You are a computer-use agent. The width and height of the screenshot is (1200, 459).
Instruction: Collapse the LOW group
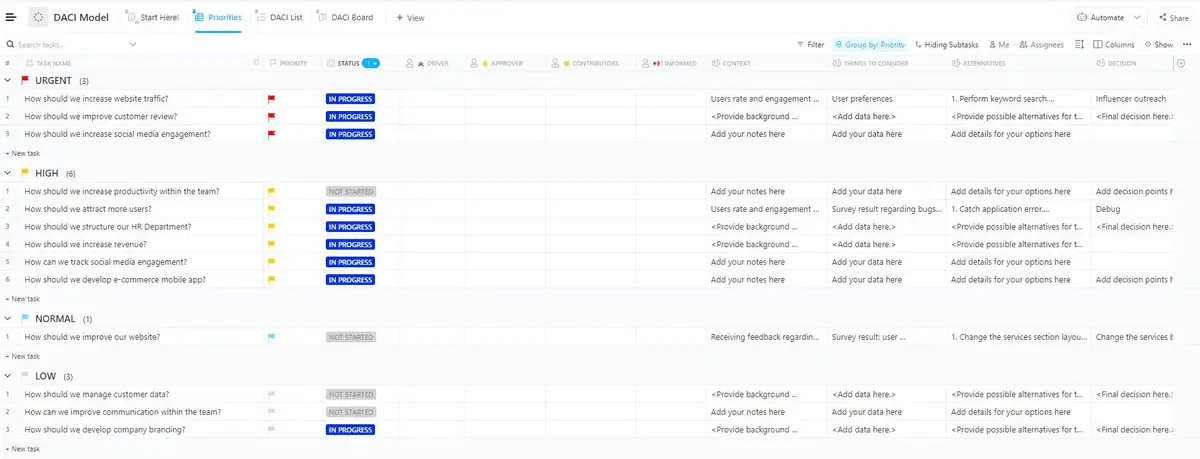point(9,376)
